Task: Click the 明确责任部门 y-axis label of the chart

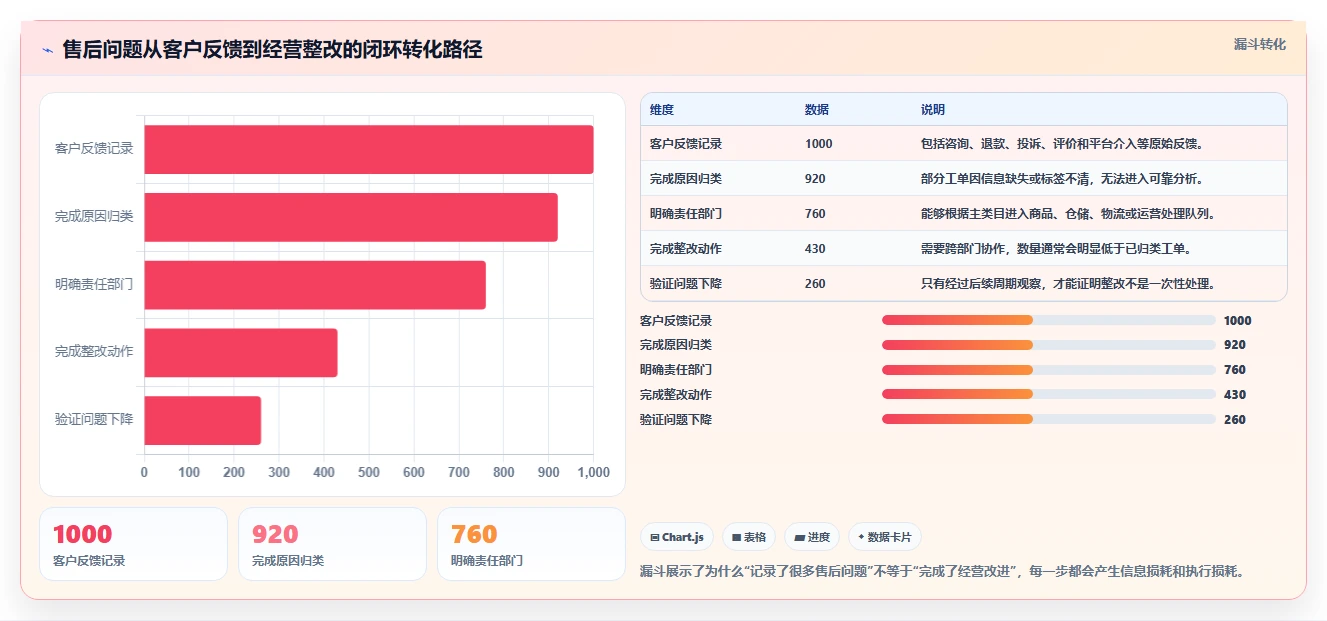Action: (x=94, y=285)
